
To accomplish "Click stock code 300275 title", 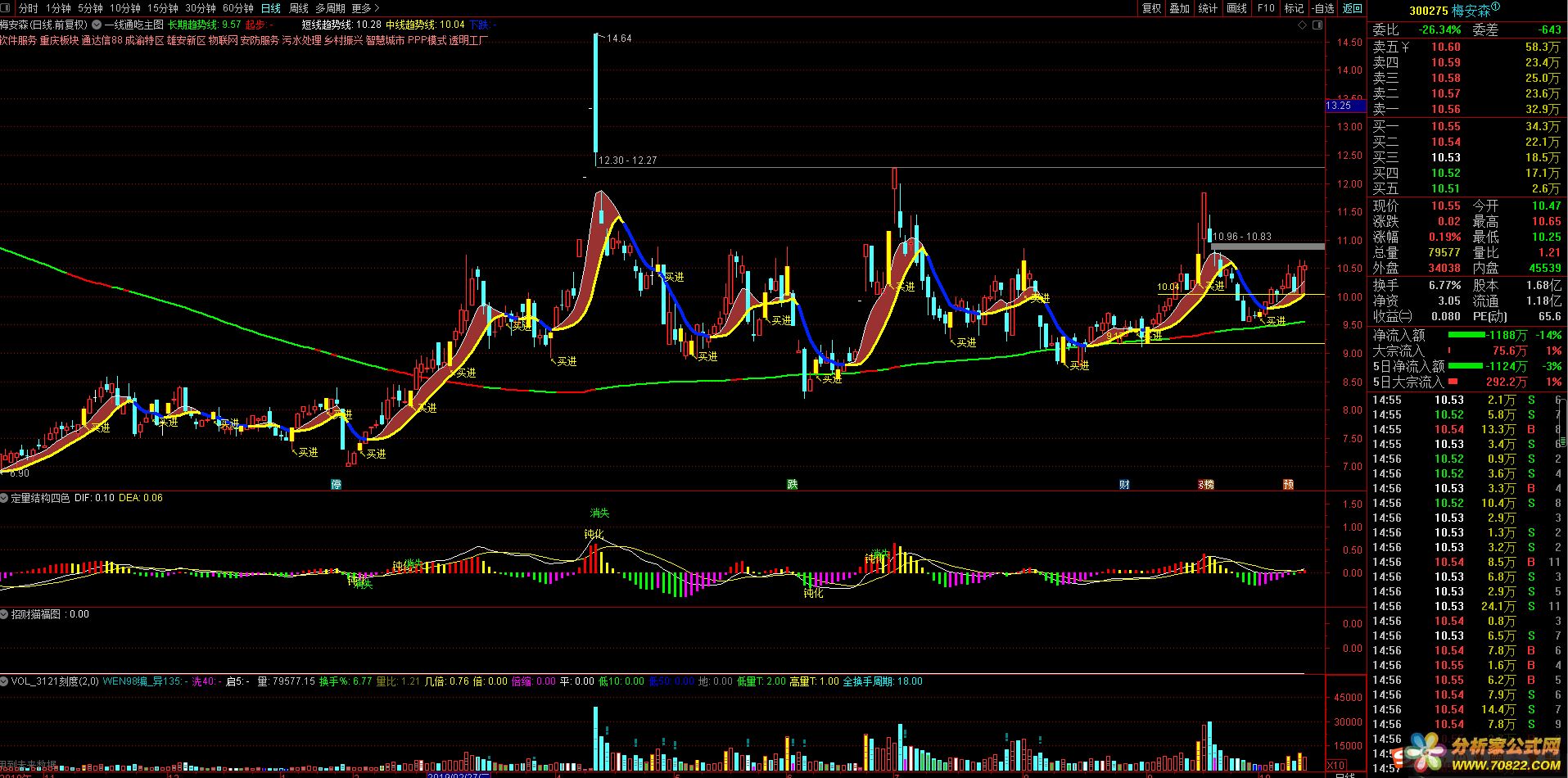I will click(x=1428, y=11).
